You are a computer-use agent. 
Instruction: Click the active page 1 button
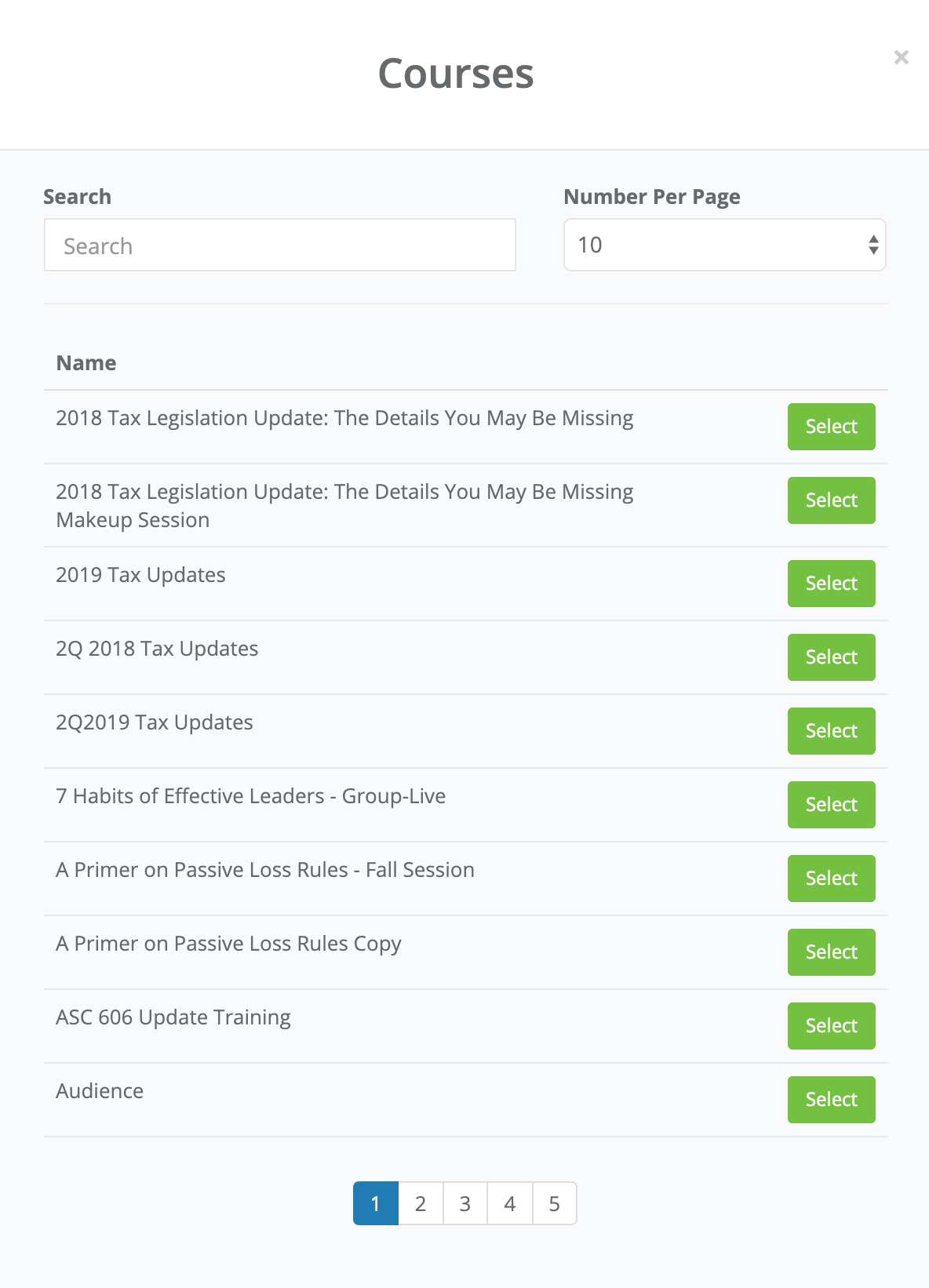click(x=376, y=1203)
